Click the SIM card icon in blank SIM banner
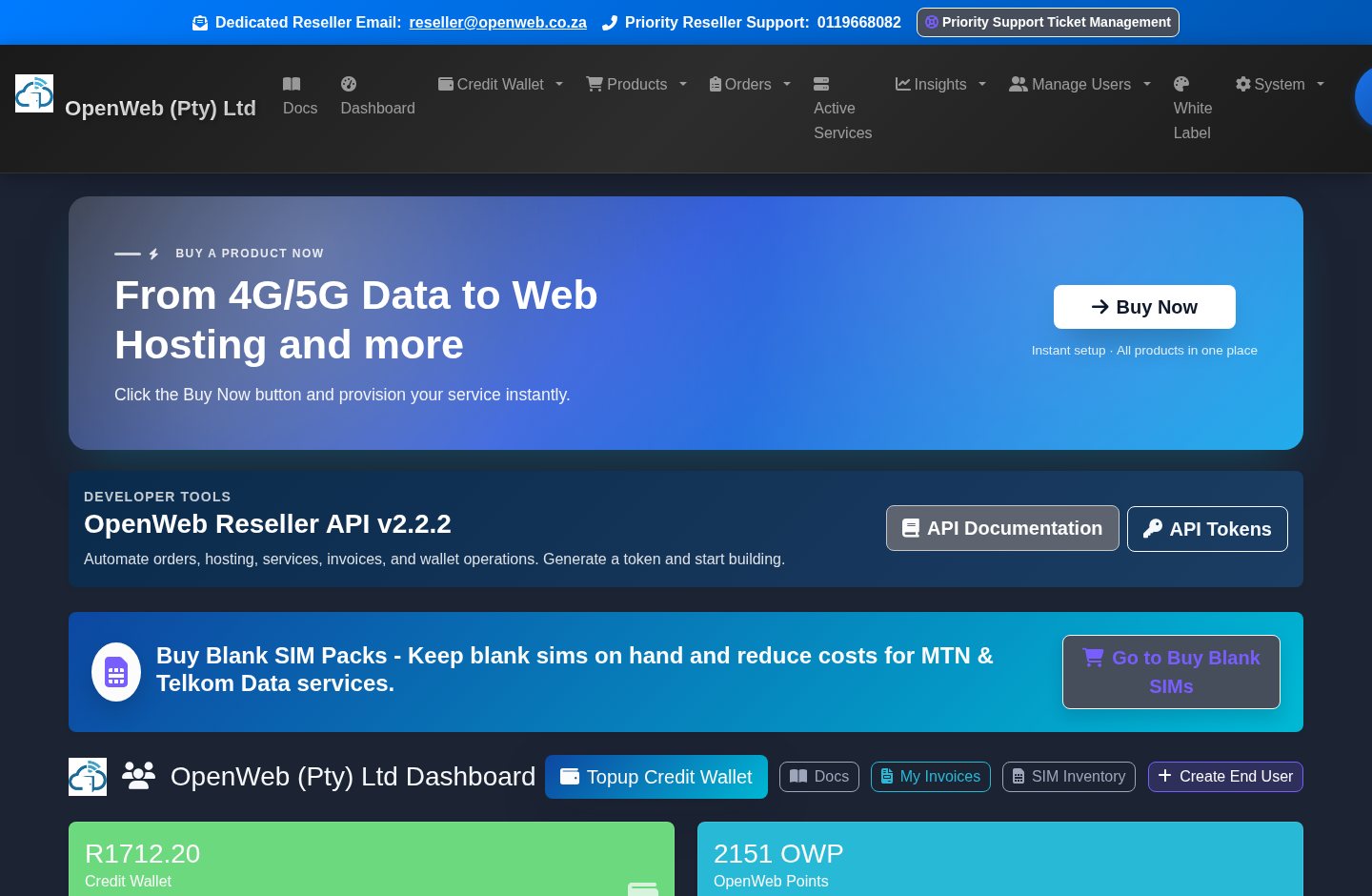Viewport: 1372px width, 896px height. point(116,672)
